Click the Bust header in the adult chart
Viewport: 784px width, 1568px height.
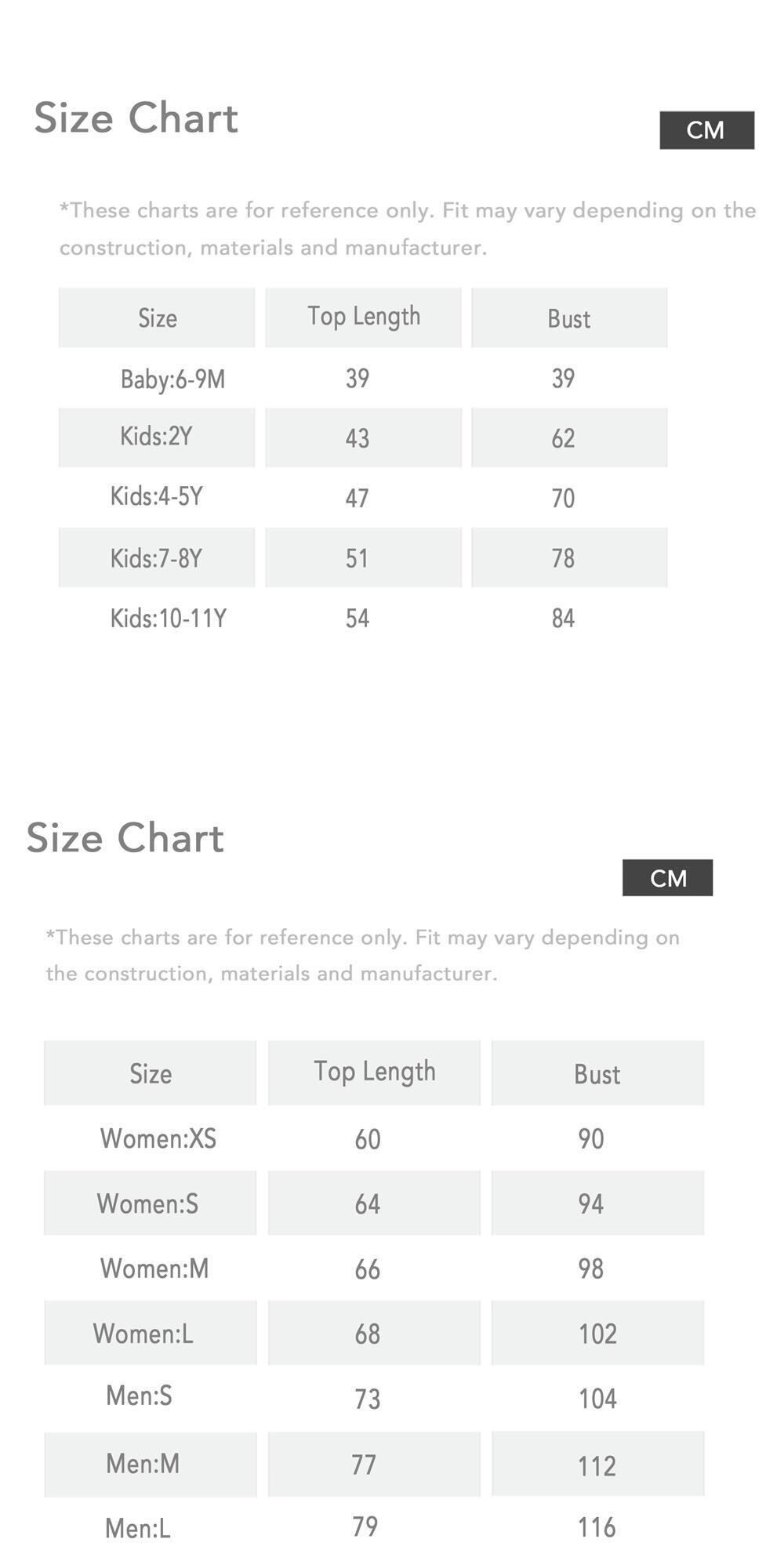pos(597,1073)
